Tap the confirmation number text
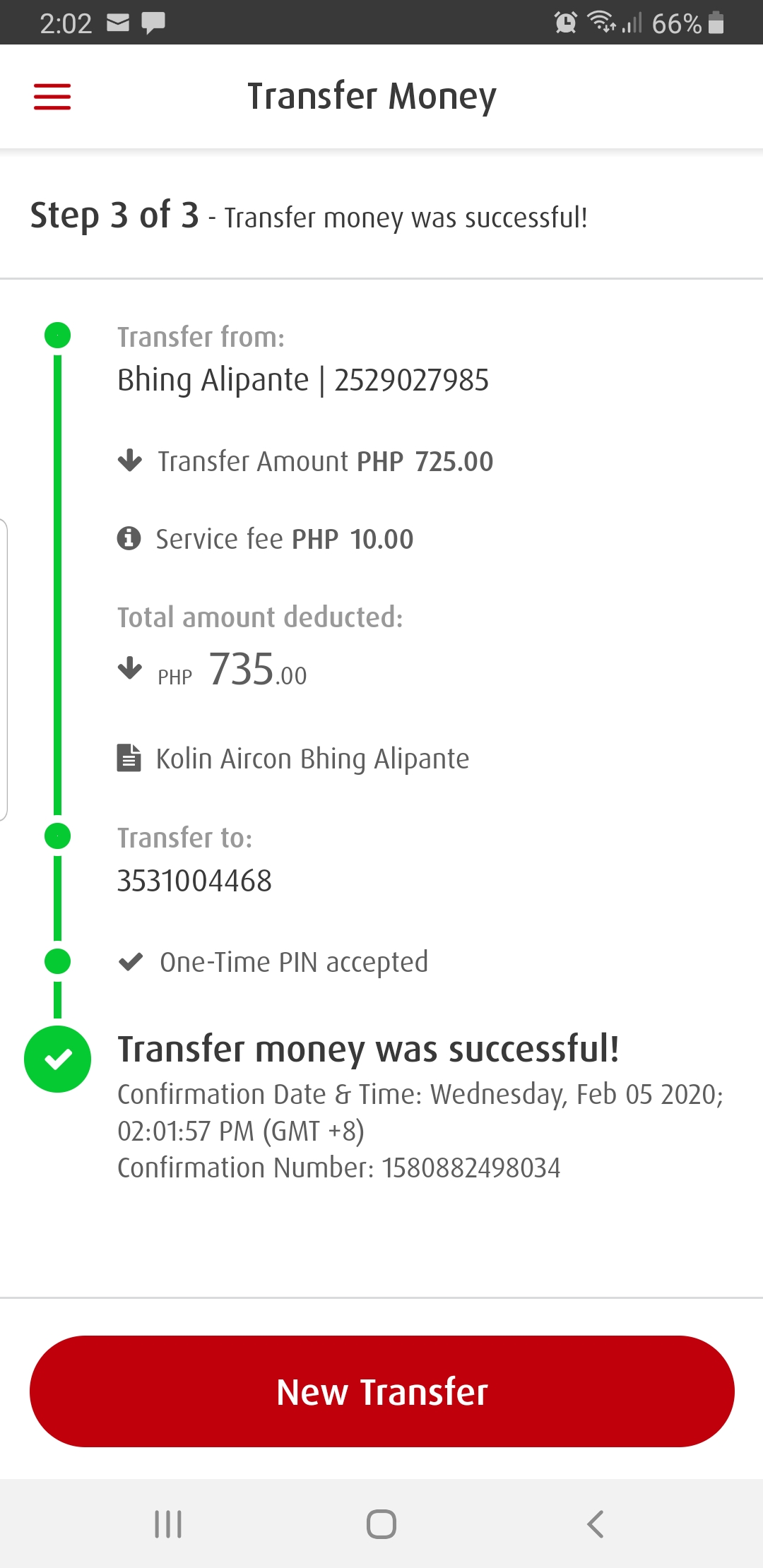The image size is (763, 1568). click(x=338, y=1168)
